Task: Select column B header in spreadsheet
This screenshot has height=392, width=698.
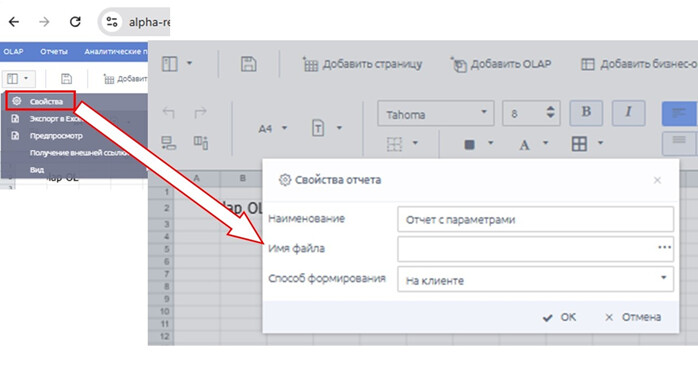Action: [x=243, y=178]
